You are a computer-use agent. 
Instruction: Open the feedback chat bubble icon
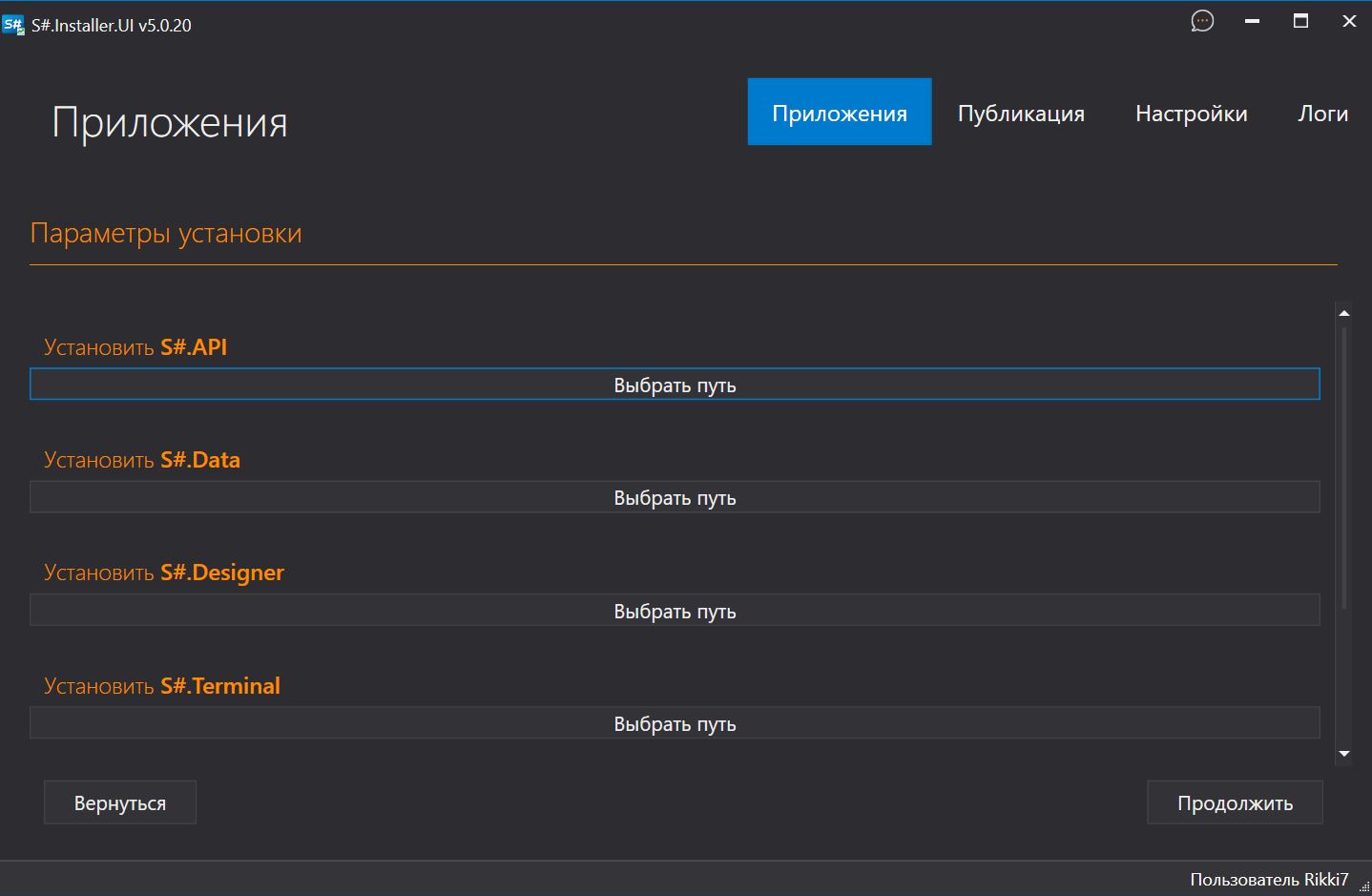coord(1202,21)
